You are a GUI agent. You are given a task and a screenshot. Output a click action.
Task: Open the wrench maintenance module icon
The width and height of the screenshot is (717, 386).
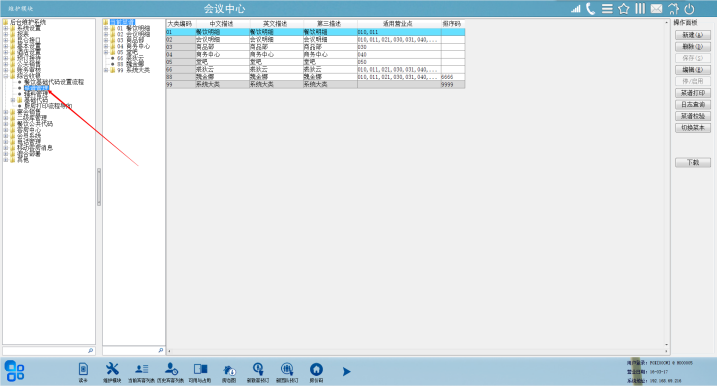(x=112, y=369)
